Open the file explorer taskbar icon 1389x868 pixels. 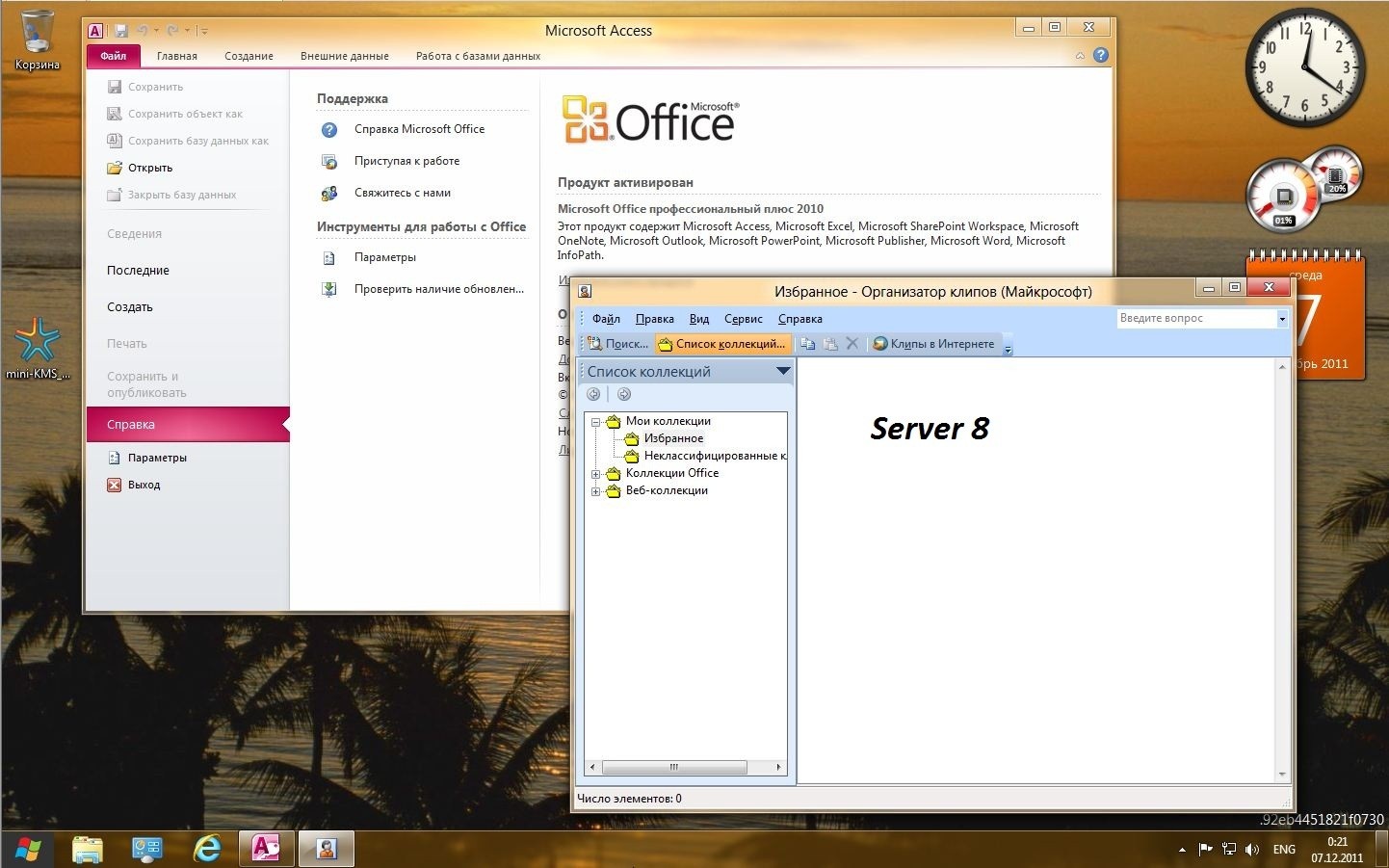point(88,849)
